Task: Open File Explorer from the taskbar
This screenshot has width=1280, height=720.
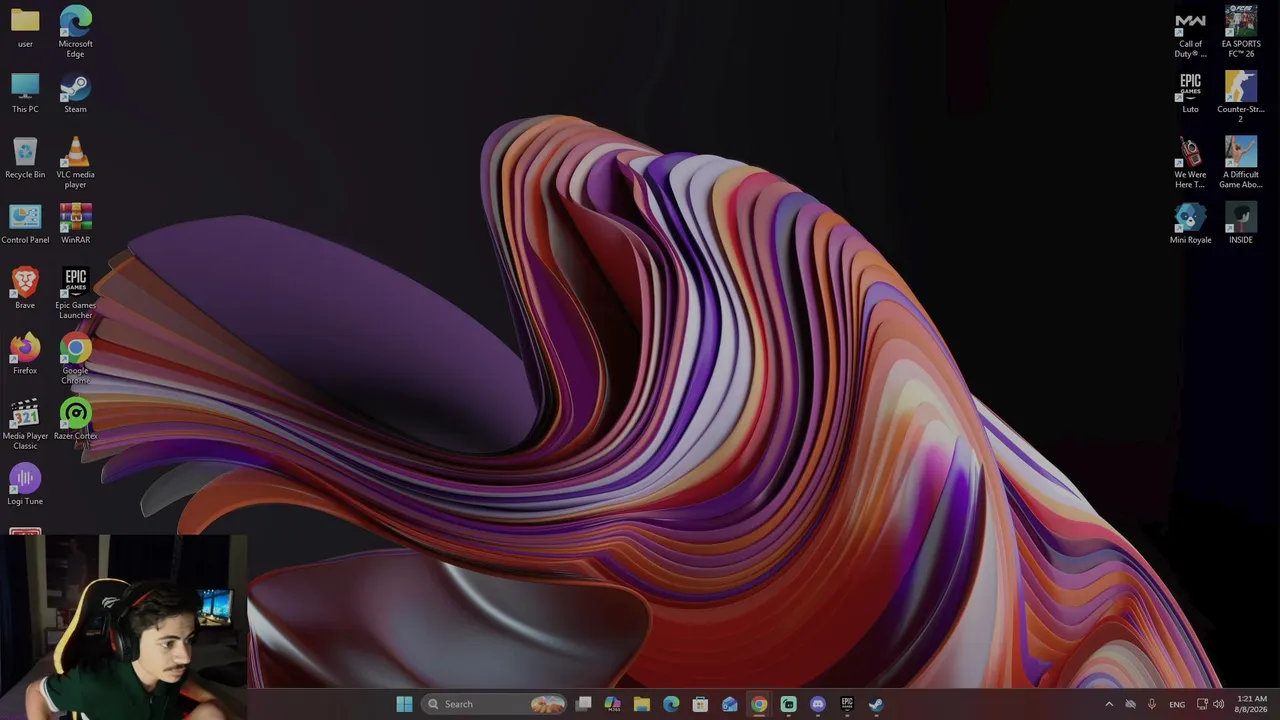Action: coord(642,704)
